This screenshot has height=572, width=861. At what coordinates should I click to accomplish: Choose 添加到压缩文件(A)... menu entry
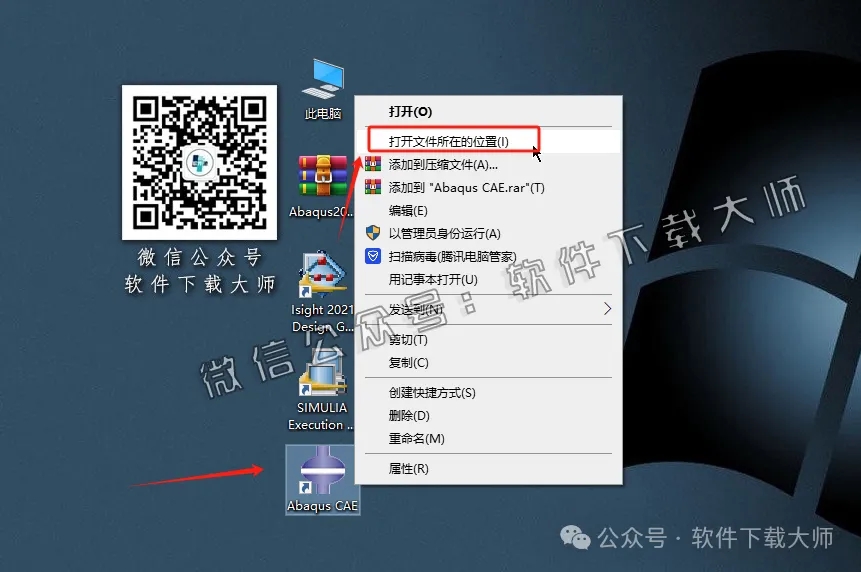click(488, 164)
